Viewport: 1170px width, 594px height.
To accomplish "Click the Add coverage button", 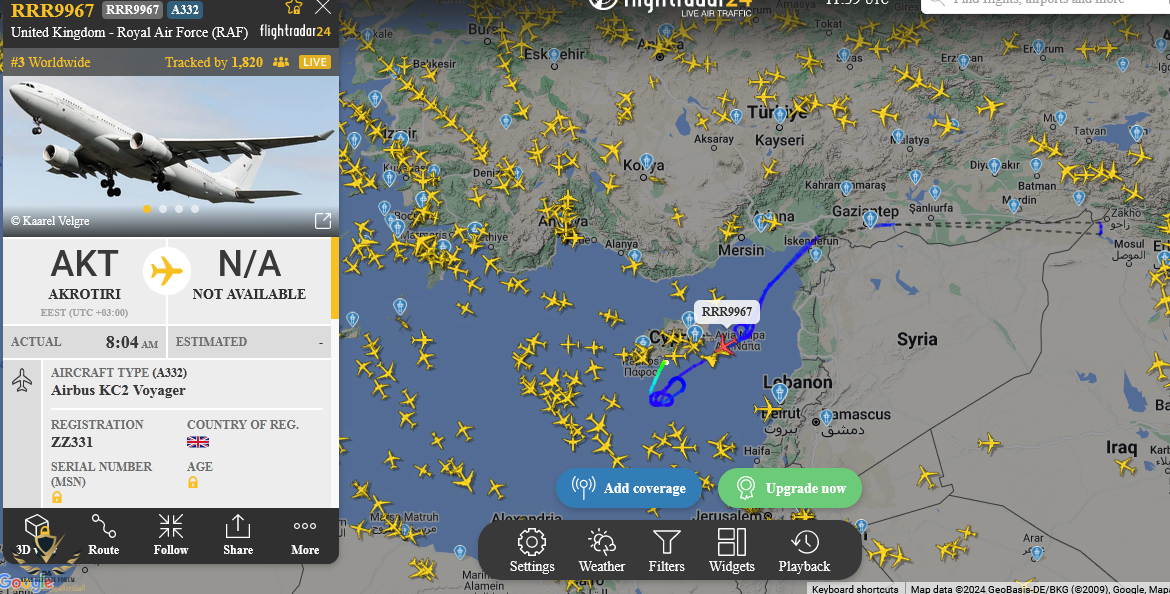I will (628, 488).
